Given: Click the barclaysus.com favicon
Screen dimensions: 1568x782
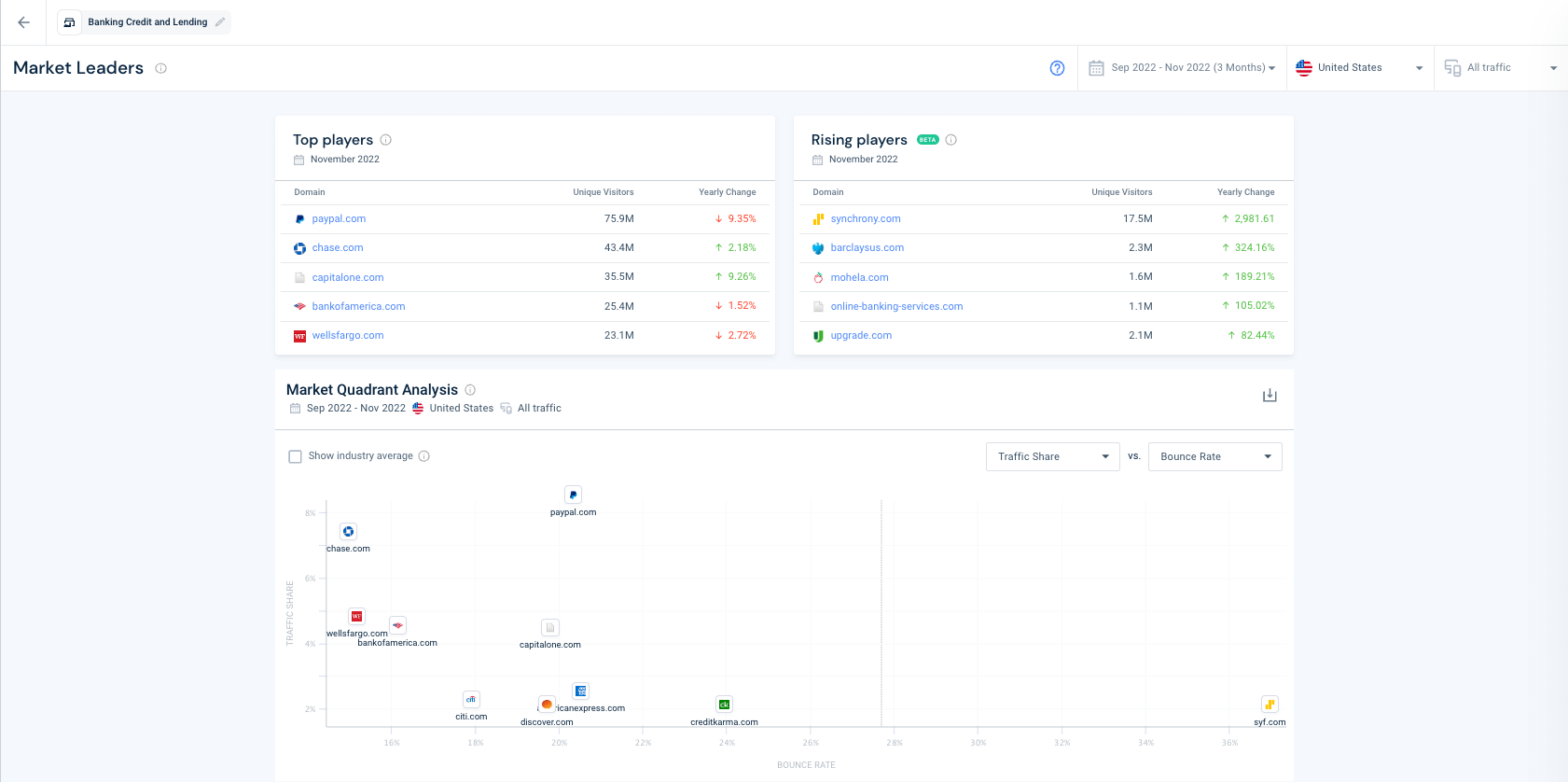Looking at the screenshot, I should click(x=818, y=248).
